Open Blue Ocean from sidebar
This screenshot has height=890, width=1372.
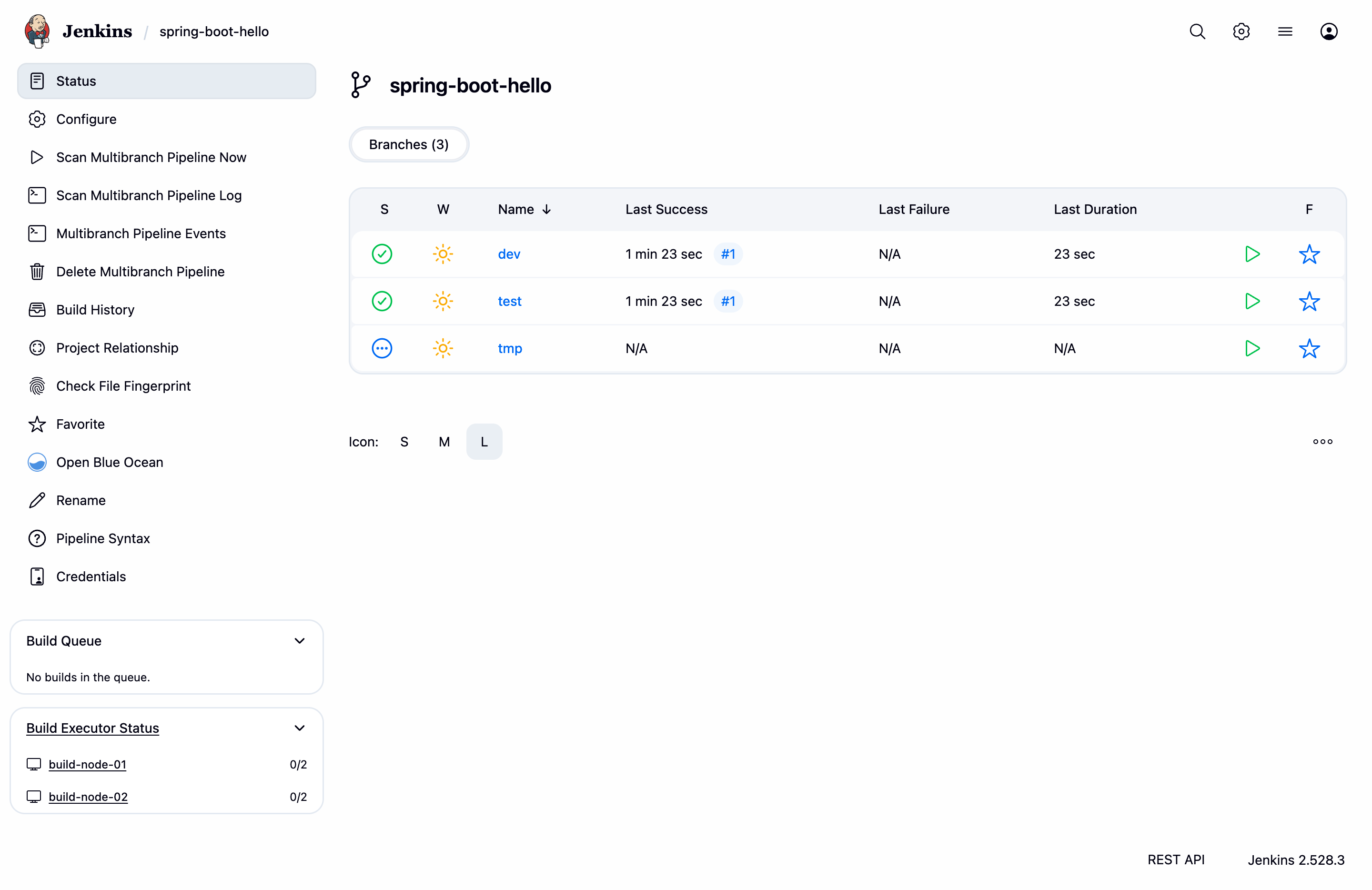[x=110, y=462]
